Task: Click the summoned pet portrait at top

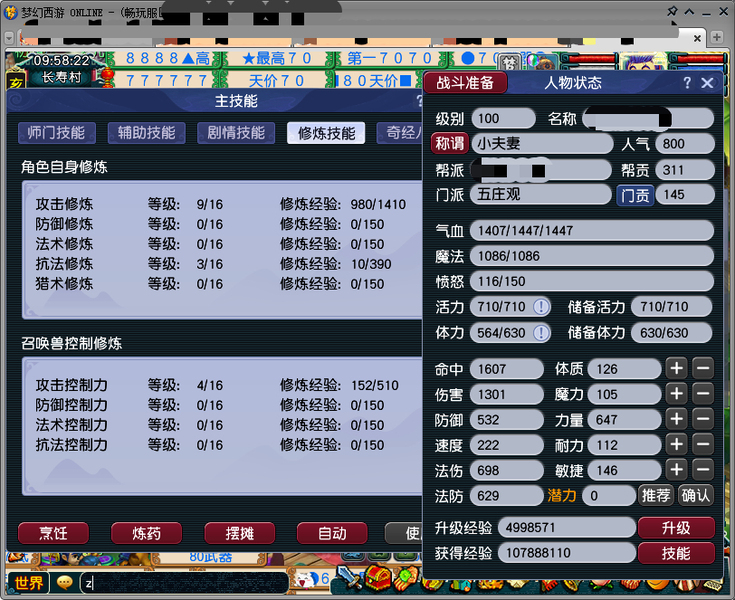Action: coord(542,62)
